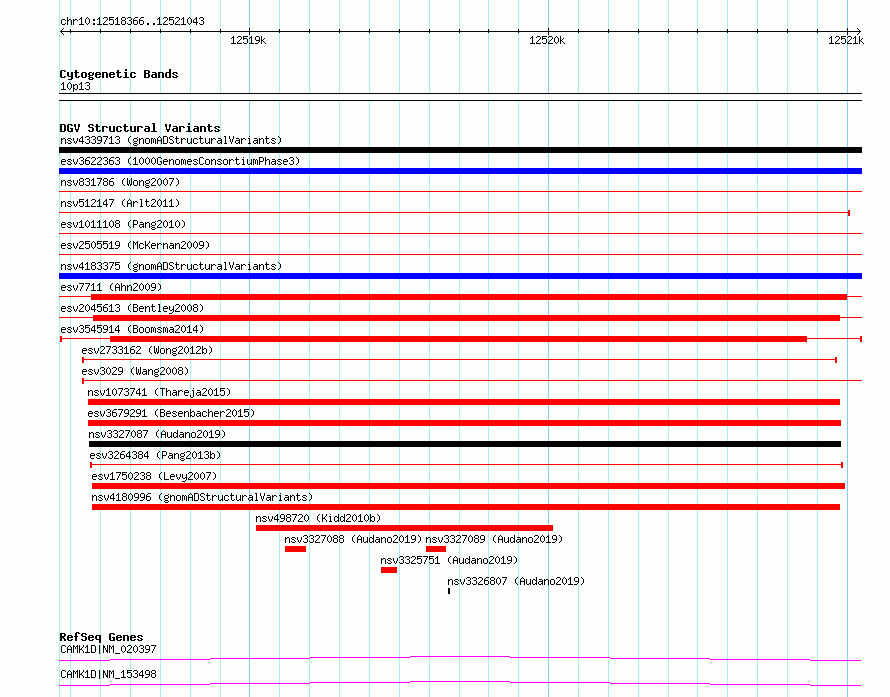Click the red nsv1073741 variant bar
Image resolution: width=890 pixels, height=697 pixels.
(x=464, y=402)
